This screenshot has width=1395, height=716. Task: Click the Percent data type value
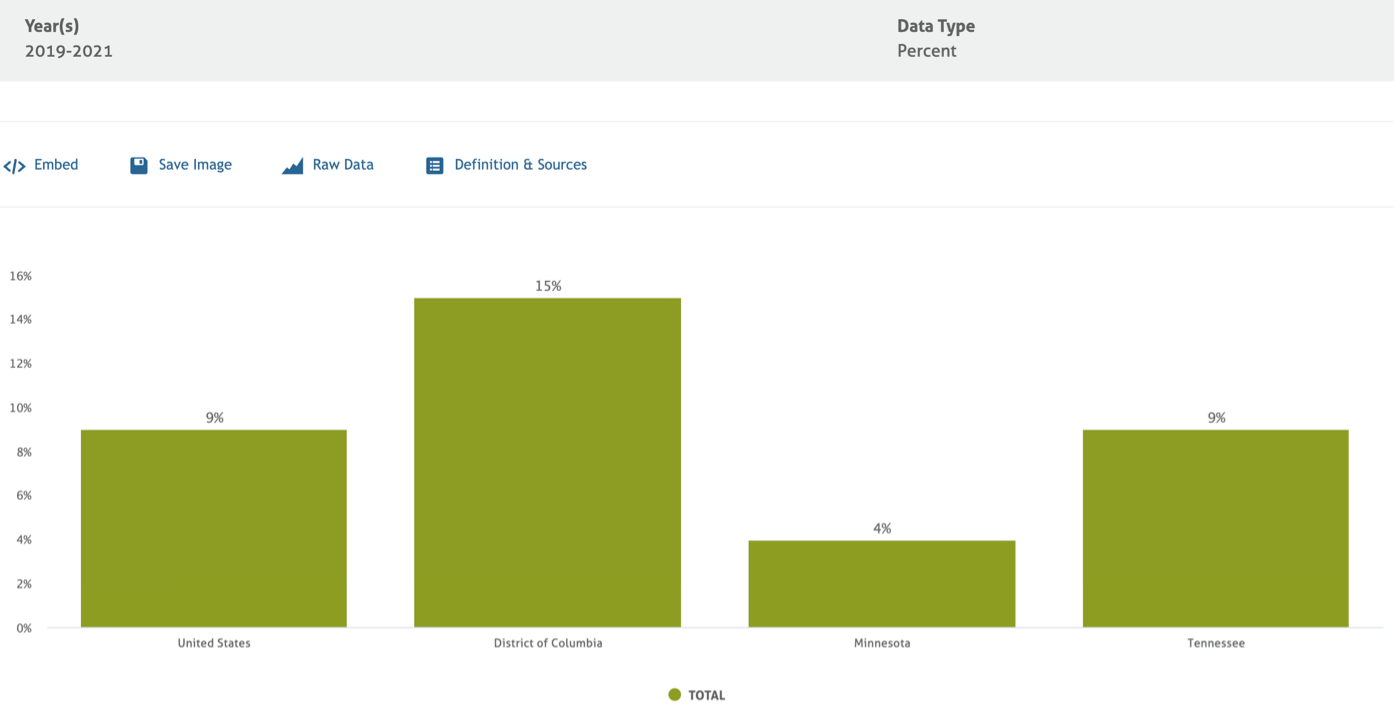(x=927, y=51)
